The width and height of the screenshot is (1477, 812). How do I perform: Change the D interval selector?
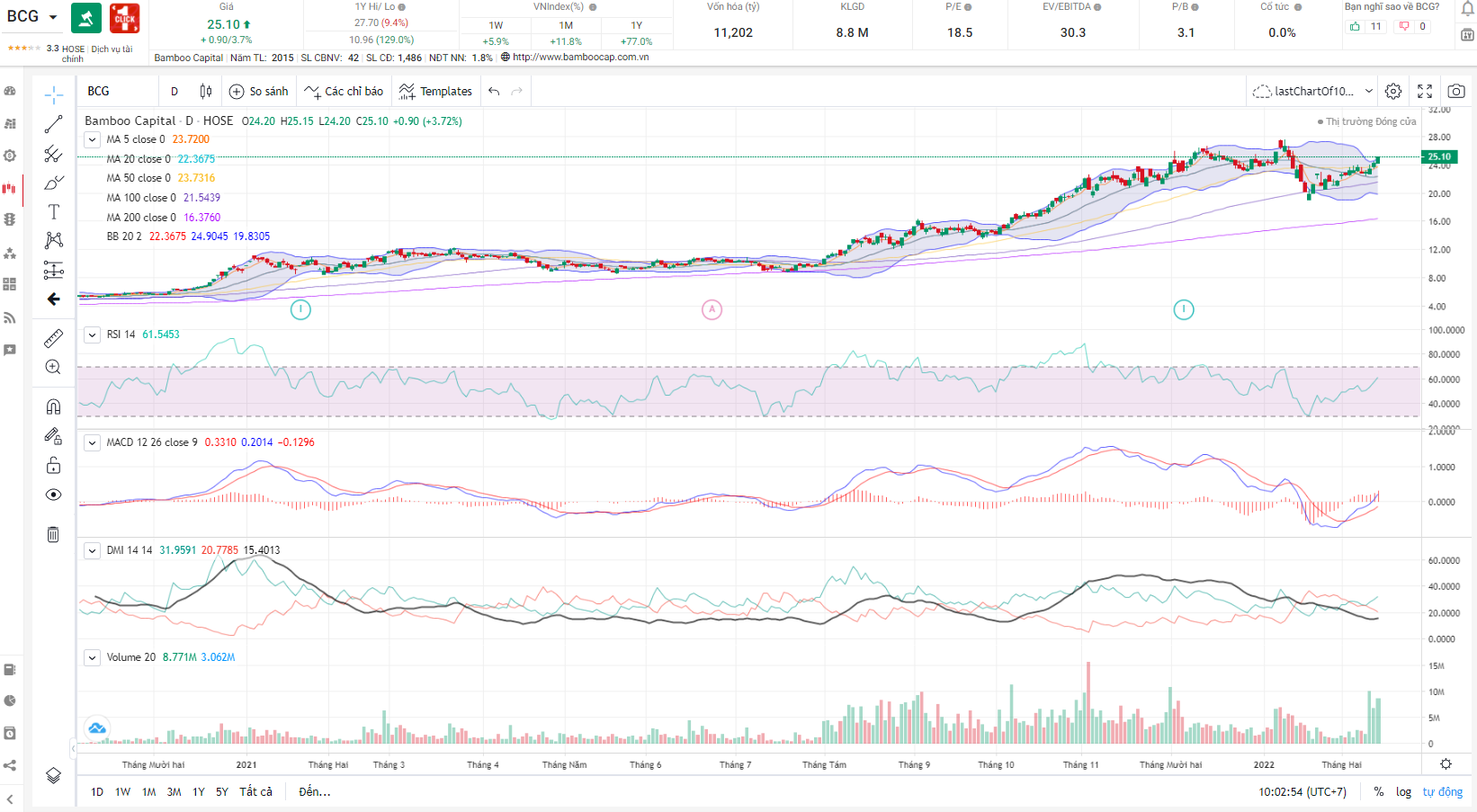point(175,91)
